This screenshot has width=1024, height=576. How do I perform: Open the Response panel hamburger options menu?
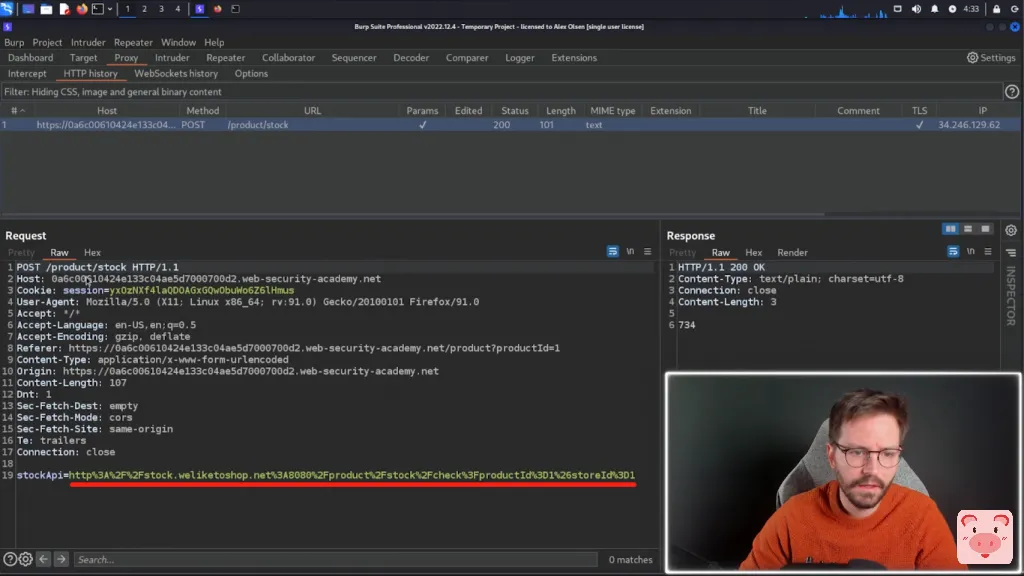pos(986,252)
